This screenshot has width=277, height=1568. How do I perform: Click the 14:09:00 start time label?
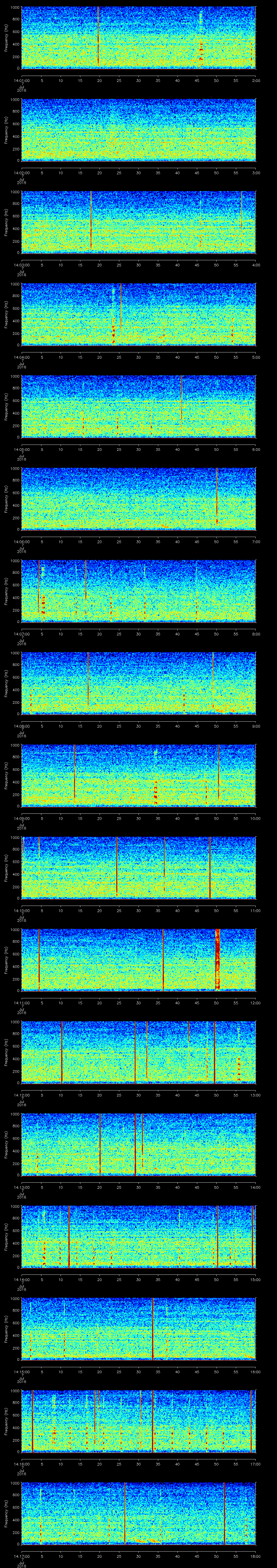tap(21, 818)
